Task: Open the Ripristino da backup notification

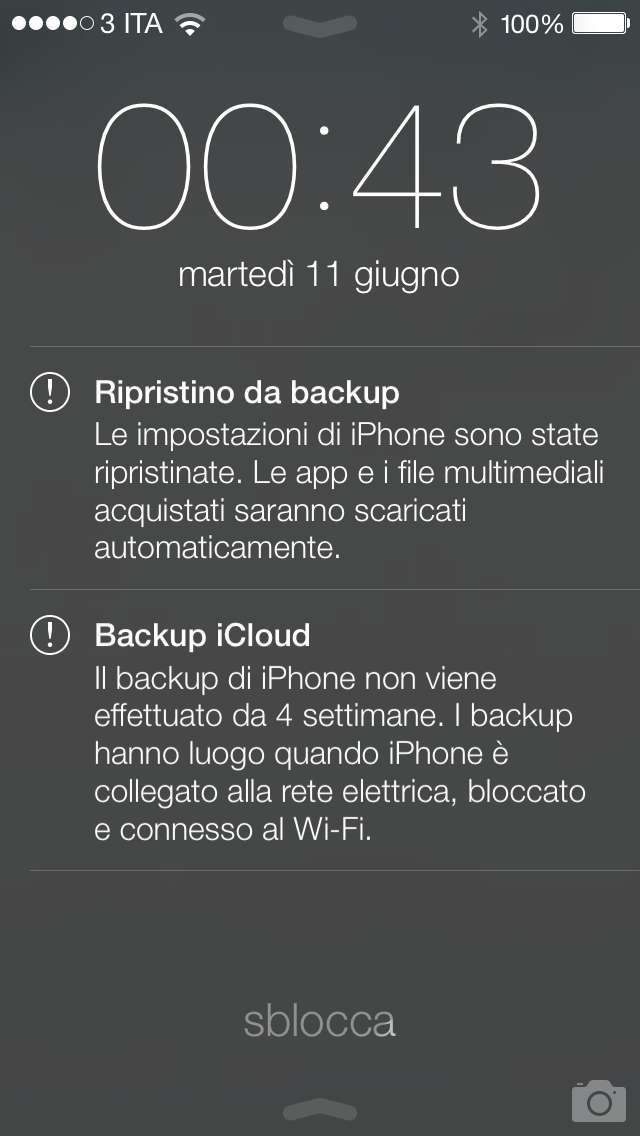Action: coord(335,468)
